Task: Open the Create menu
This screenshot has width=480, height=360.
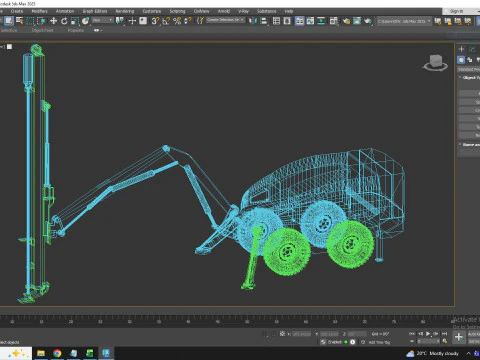Action: tap(17, 11)
